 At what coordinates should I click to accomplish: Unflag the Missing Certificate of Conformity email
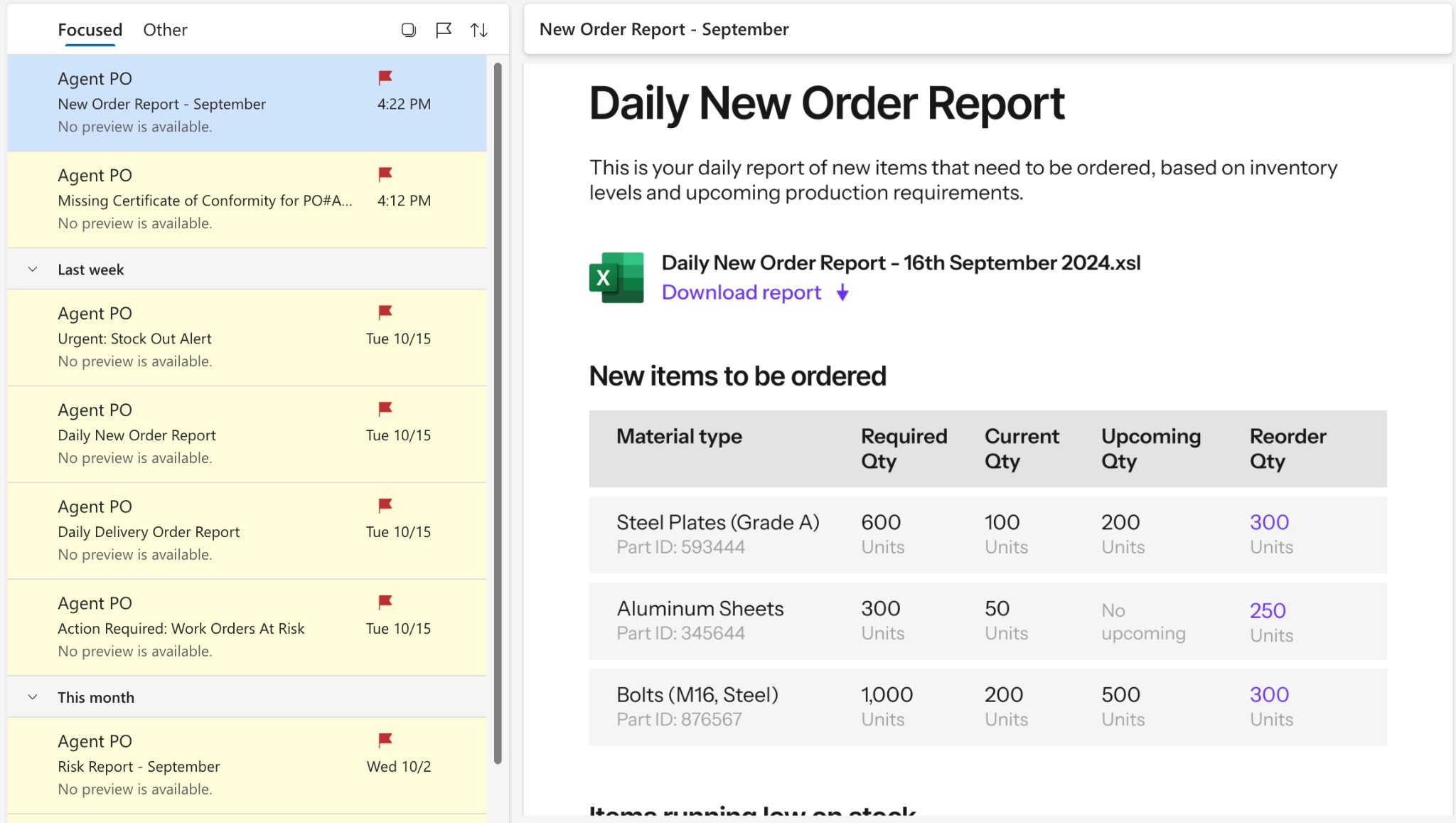(385, 174)
